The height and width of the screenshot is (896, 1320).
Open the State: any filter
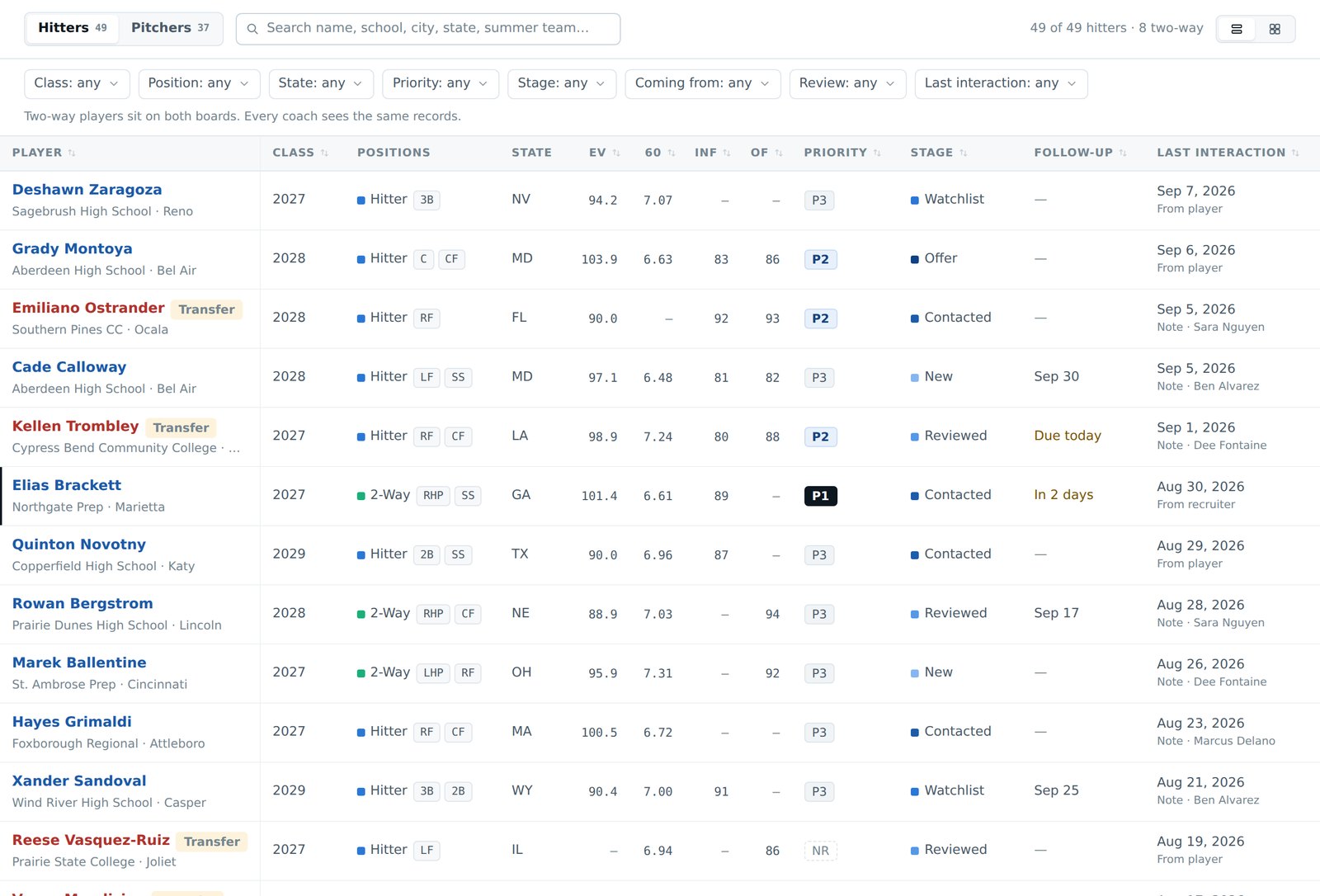pyautogui.click(x=321, y=83)
